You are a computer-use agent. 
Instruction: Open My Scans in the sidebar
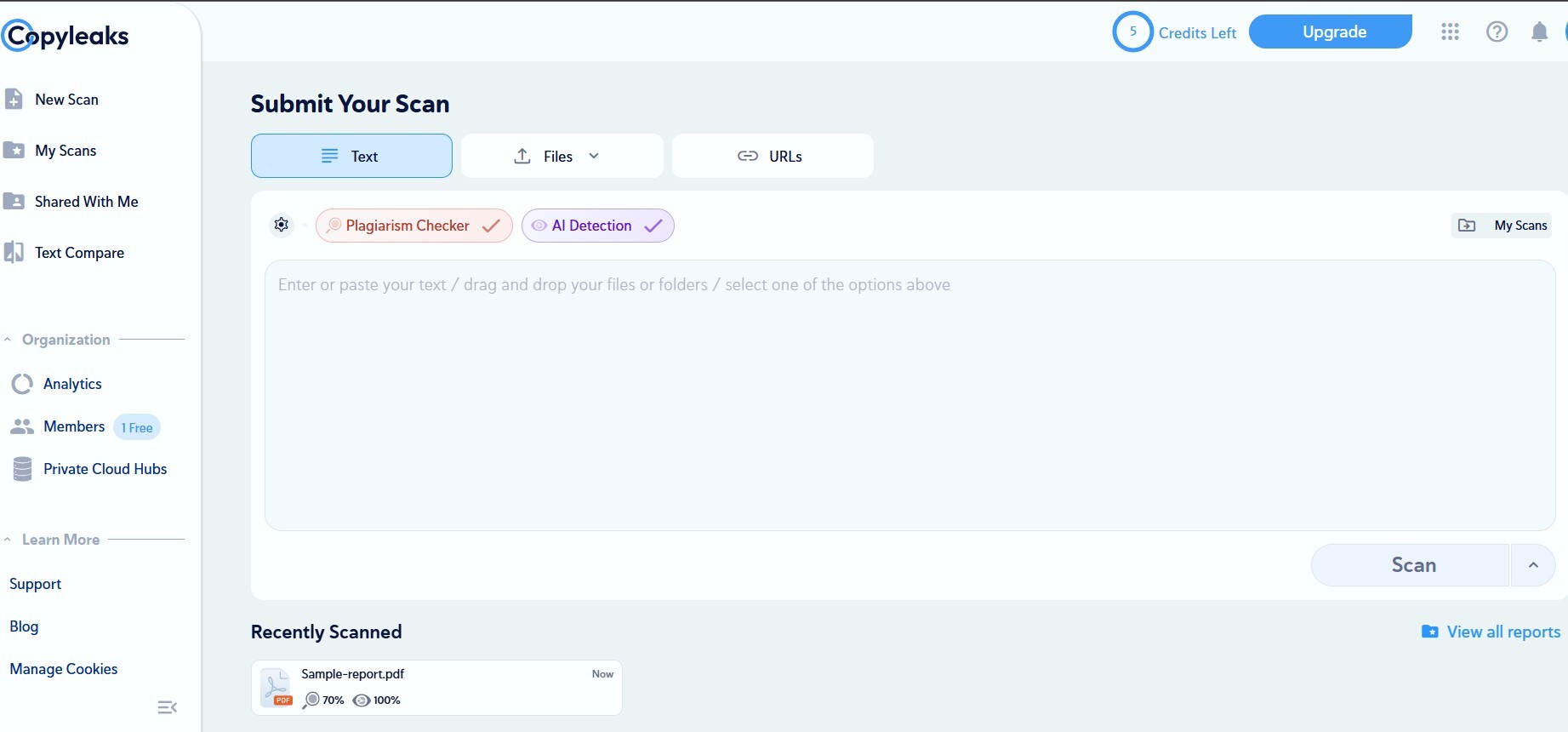pyautogui.click(x=66, y=151)
